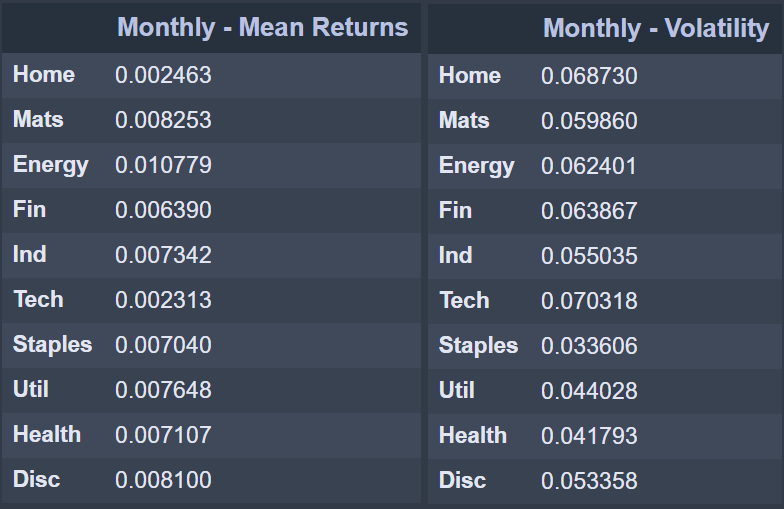Viewport: 784px width, 509px height.
Task: Select Disc volatility value 0.053358
Action: pos(590,481)
